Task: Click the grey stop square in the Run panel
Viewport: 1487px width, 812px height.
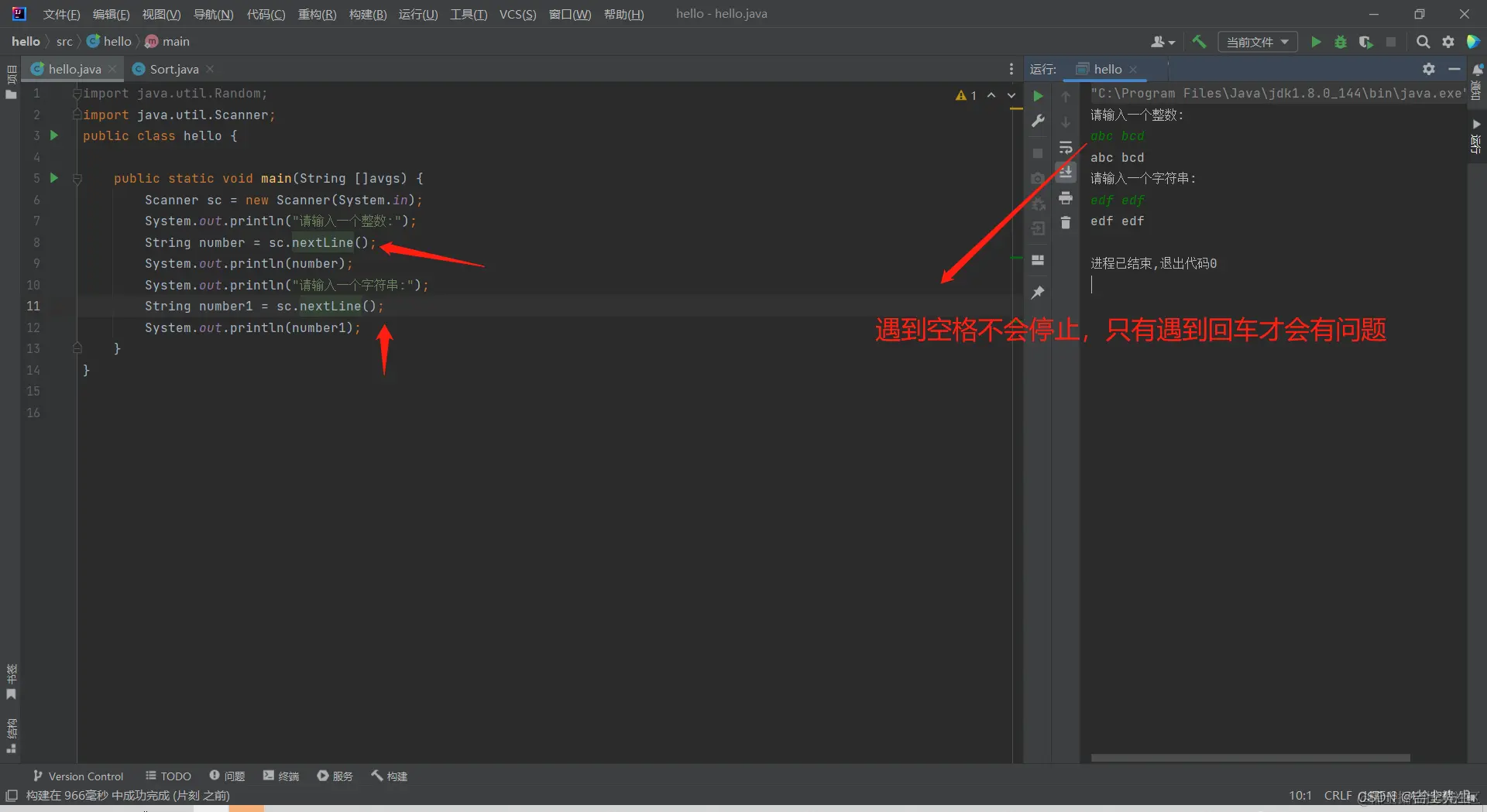Action: pos(1039,153)
